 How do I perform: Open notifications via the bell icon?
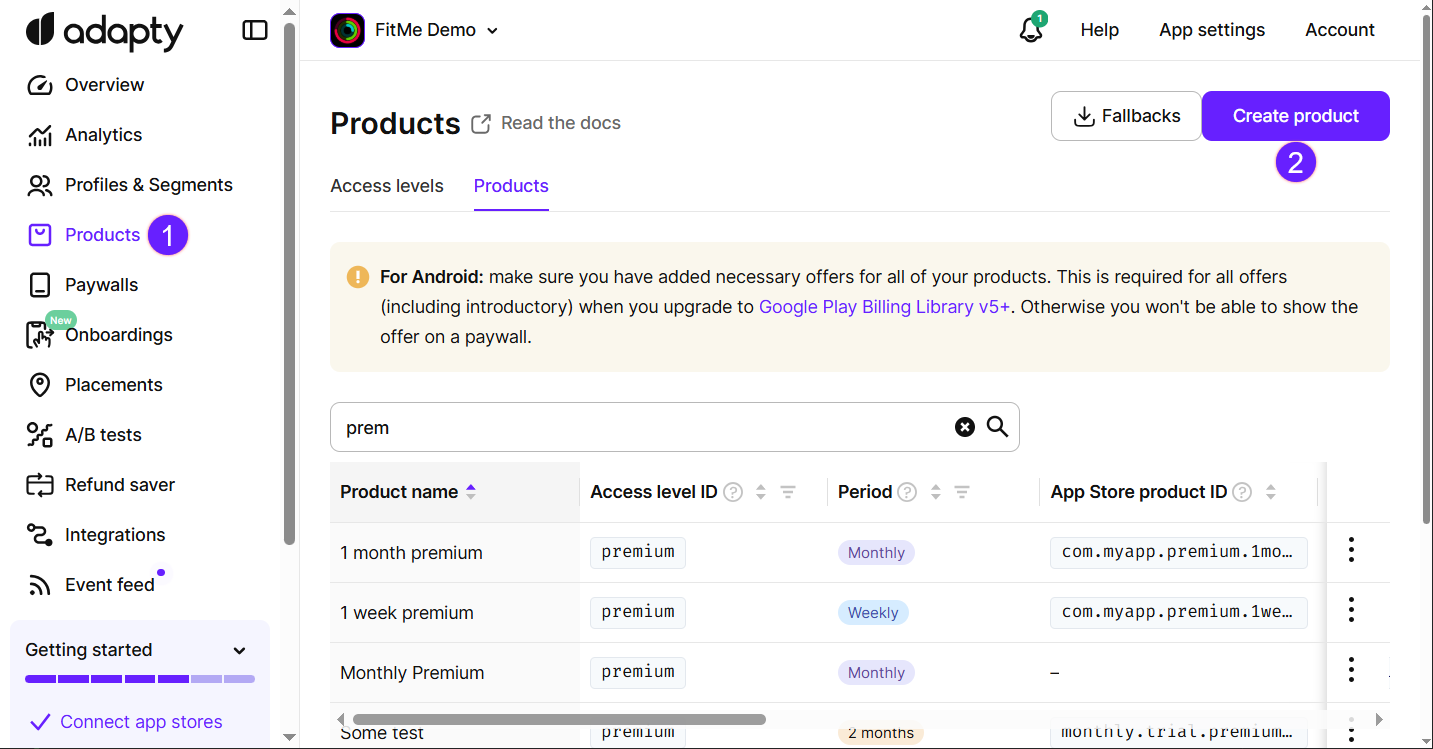(1031, 30)
